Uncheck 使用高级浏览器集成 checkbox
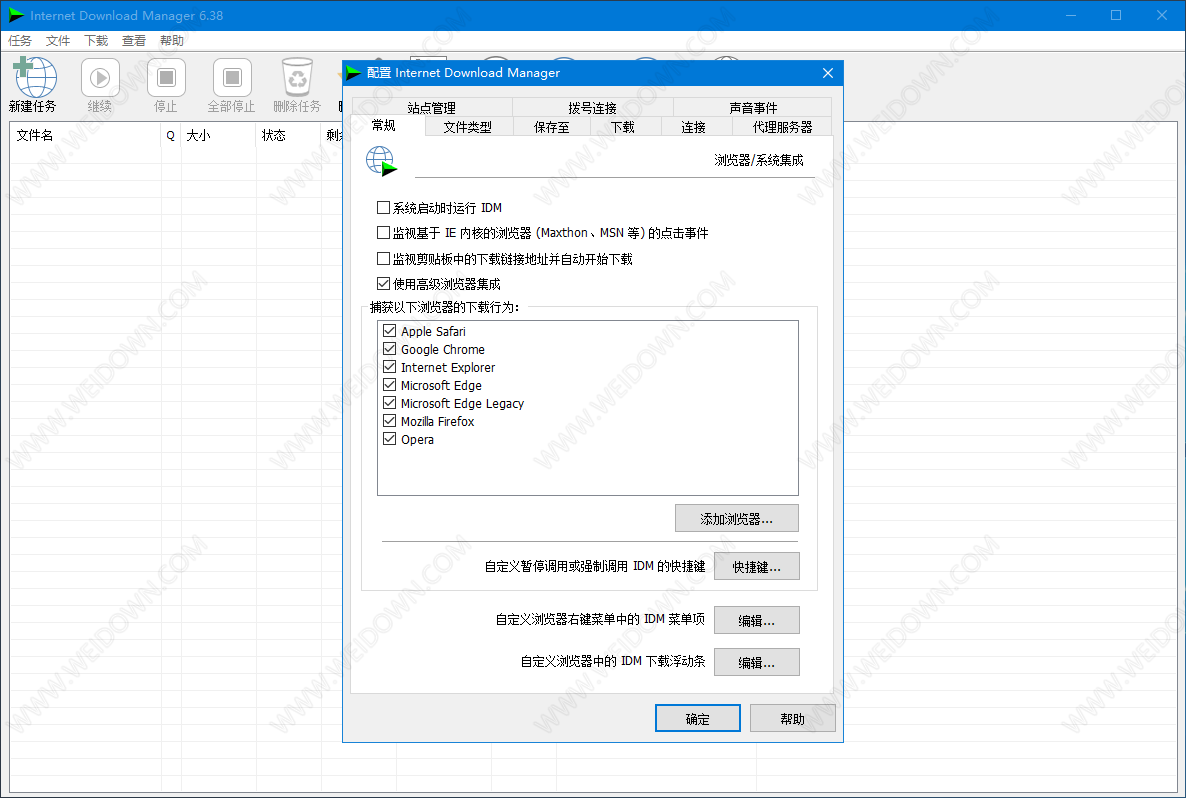 [x=383, y=284]
